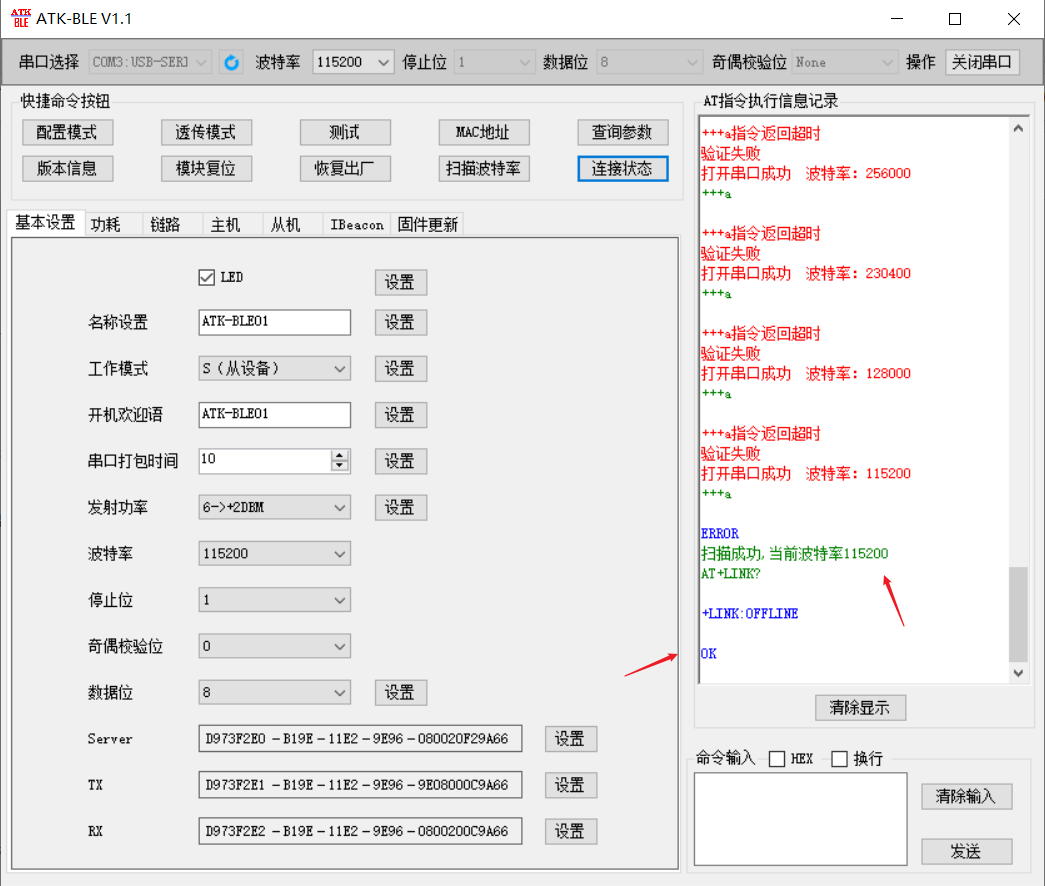Check the 换行 newline option
1045x886 pixels.
point(838,758)
